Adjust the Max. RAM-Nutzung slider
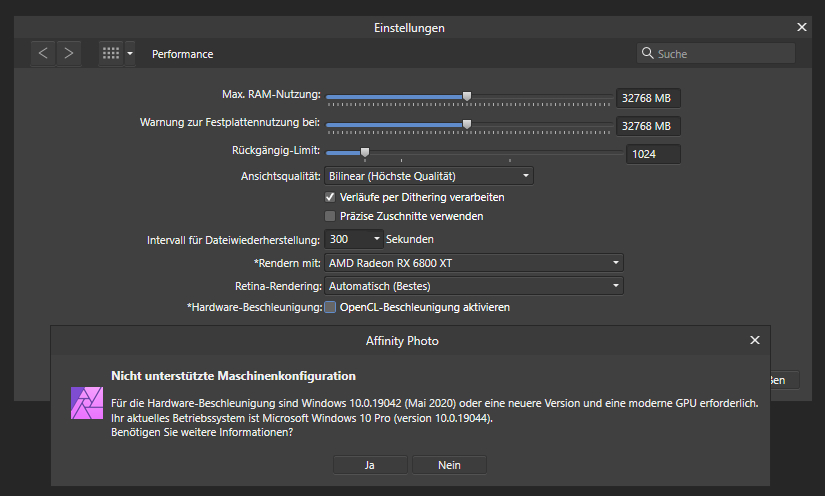 click(x=468, y=96)
